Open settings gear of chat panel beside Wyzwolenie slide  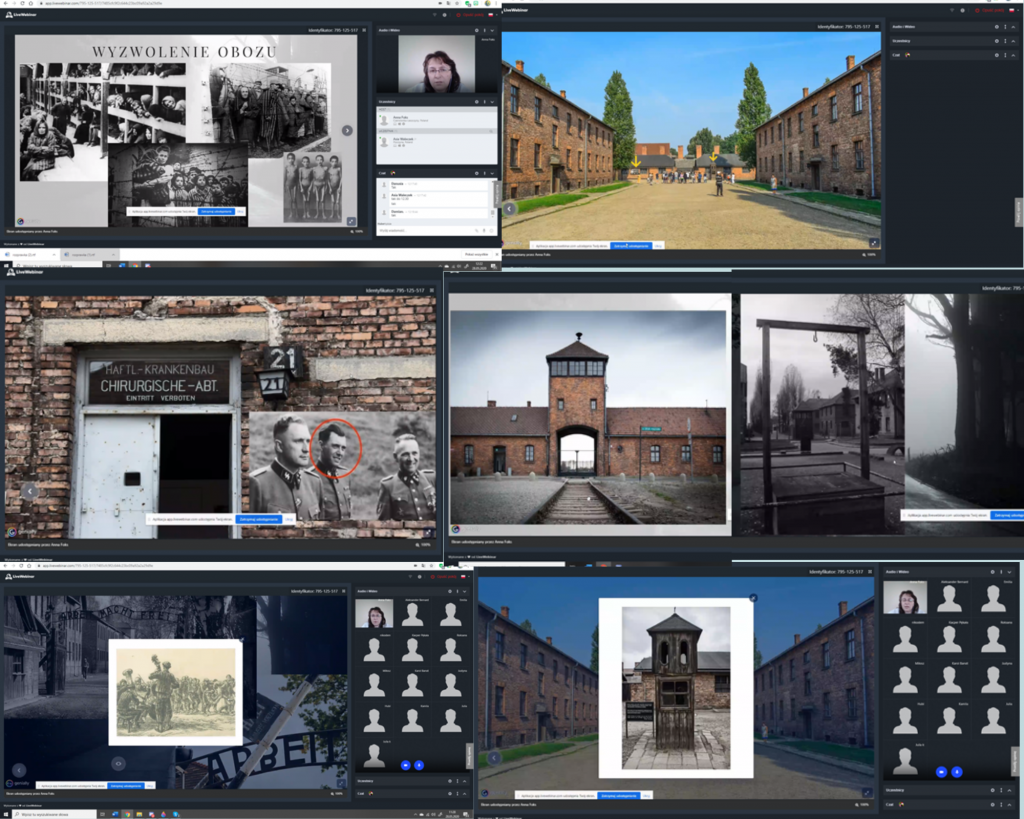475,172
